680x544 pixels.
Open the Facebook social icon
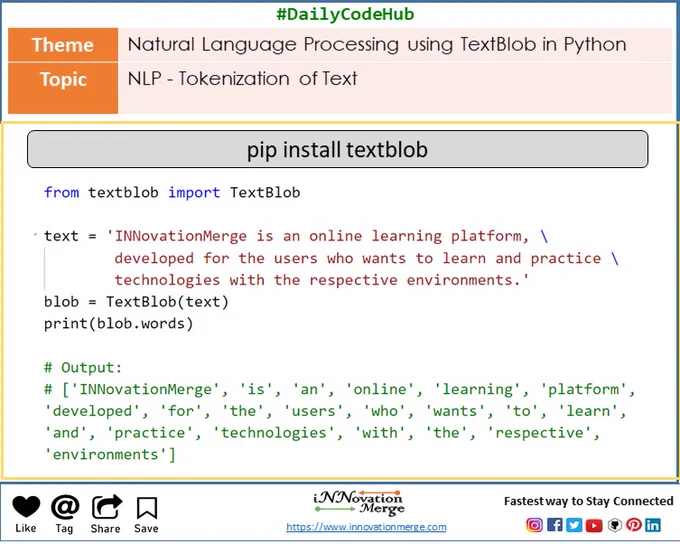[555, 525]
